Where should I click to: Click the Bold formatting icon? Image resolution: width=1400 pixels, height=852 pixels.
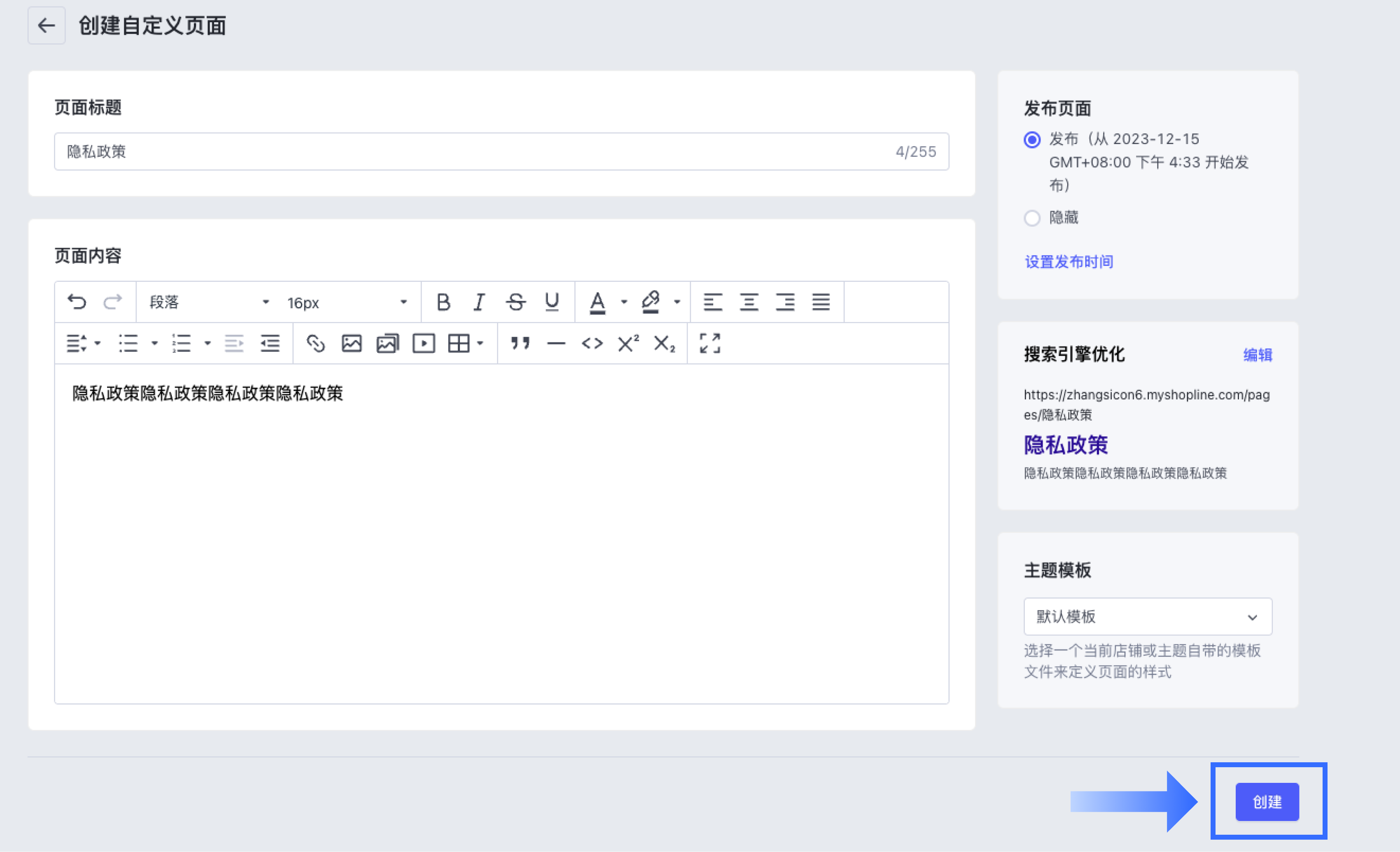pyautogui.click(x=443, y=302)
